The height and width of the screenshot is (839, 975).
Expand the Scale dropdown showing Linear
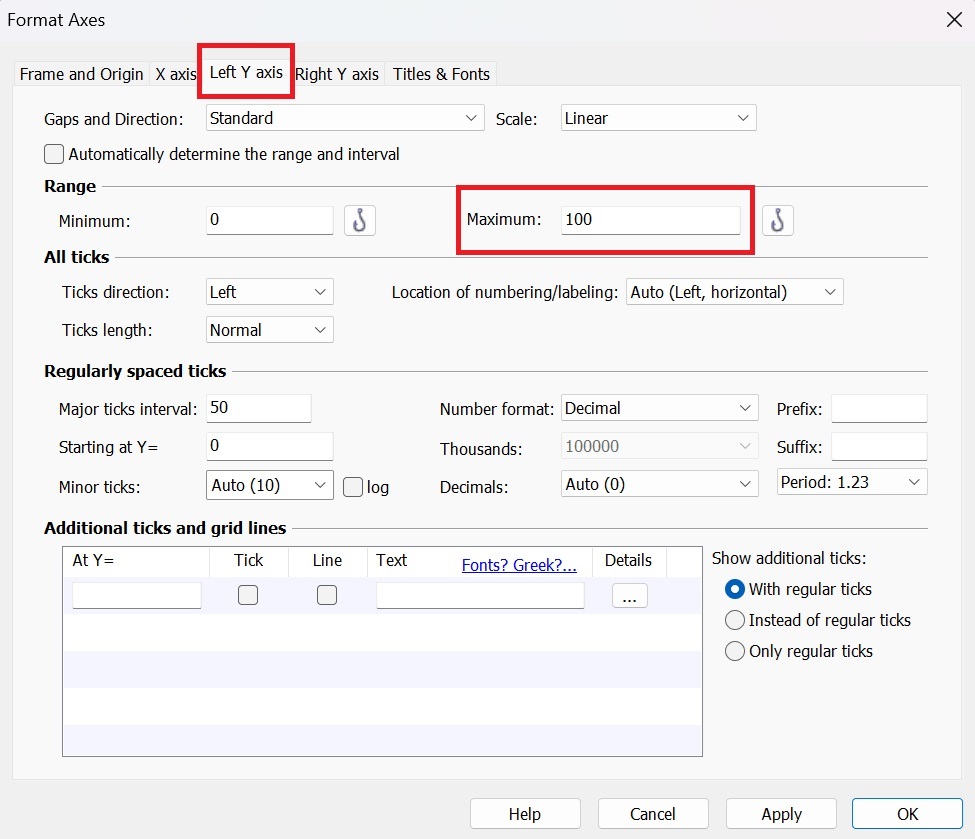658,118
